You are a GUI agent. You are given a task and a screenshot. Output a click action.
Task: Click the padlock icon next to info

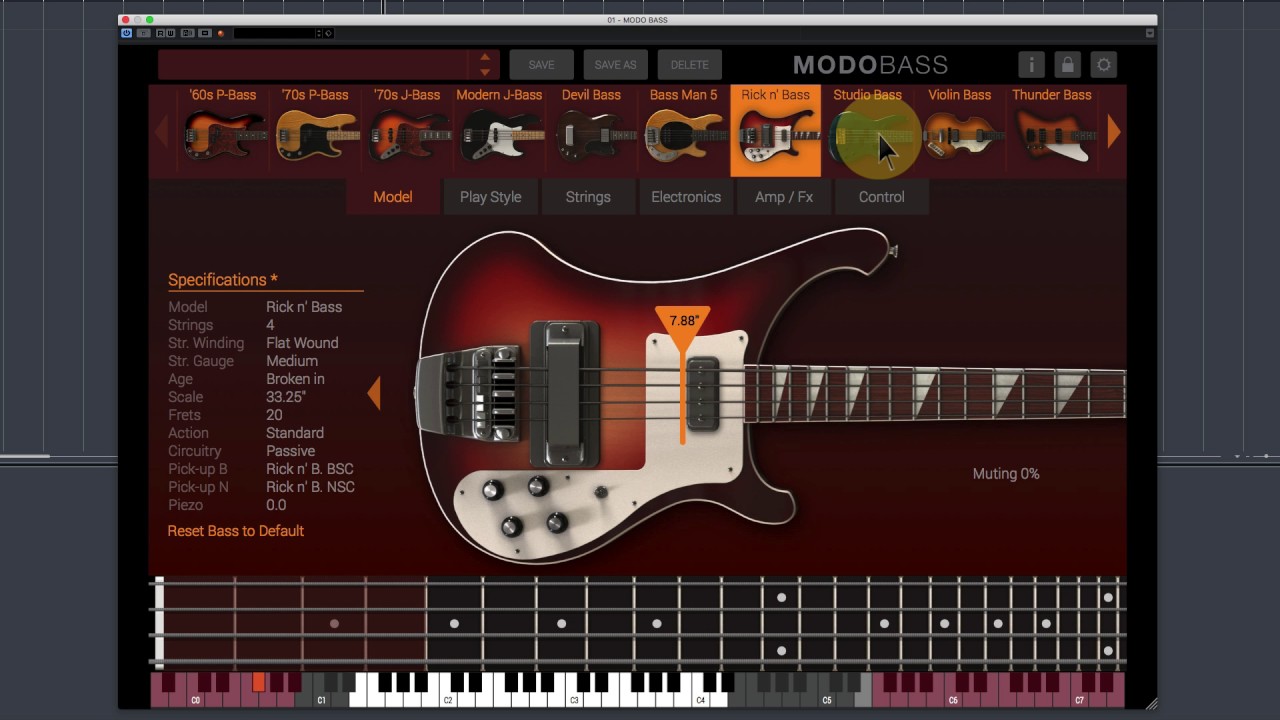pyautogui.click(x=1067, y=65)
